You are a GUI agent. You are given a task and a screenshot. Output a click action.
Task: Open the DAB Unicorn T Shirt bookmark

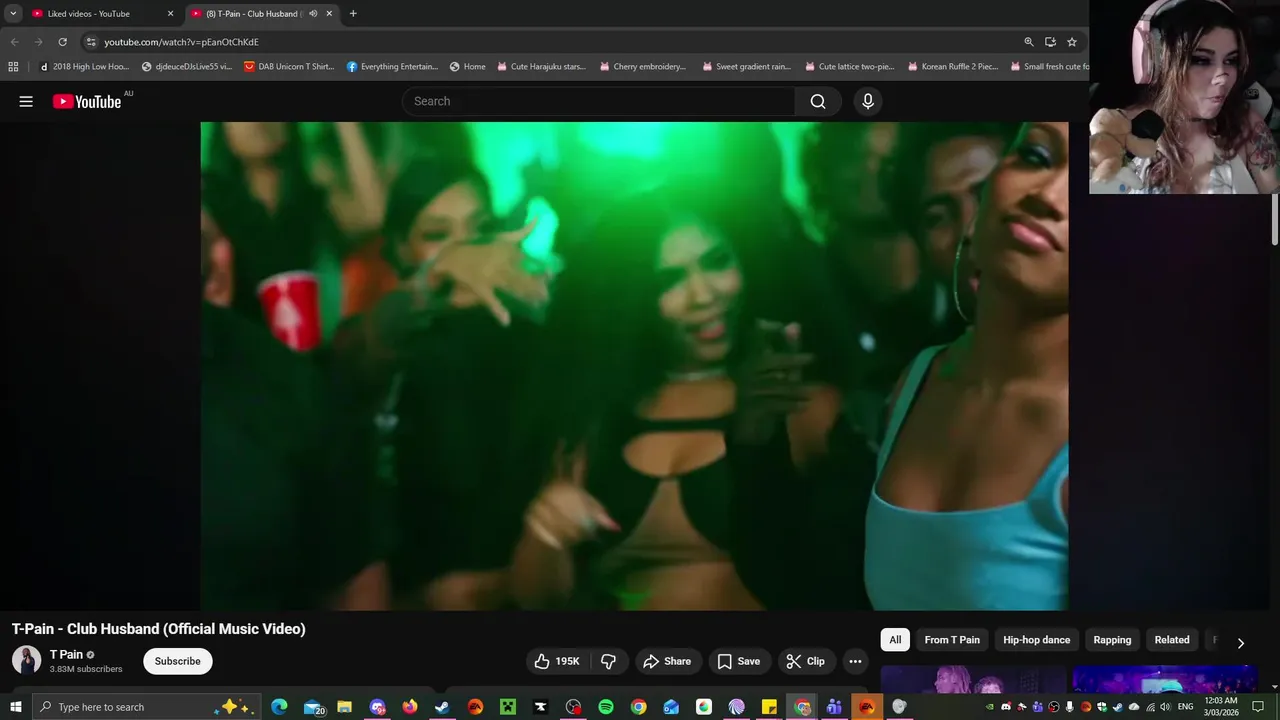[289, 67]
